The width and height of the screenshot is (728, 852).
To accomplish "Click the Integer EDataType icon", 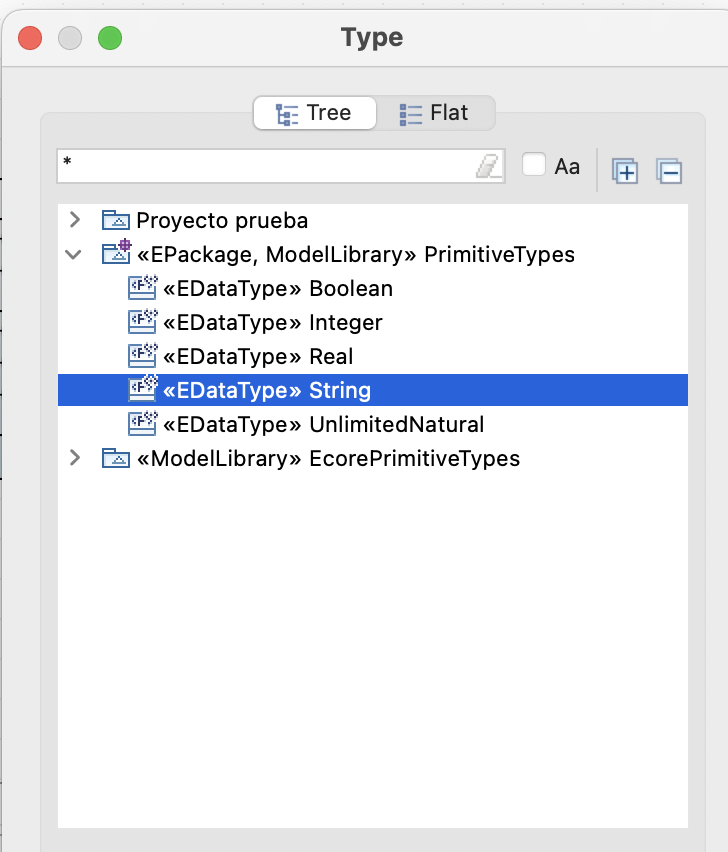I will [143, 323].
